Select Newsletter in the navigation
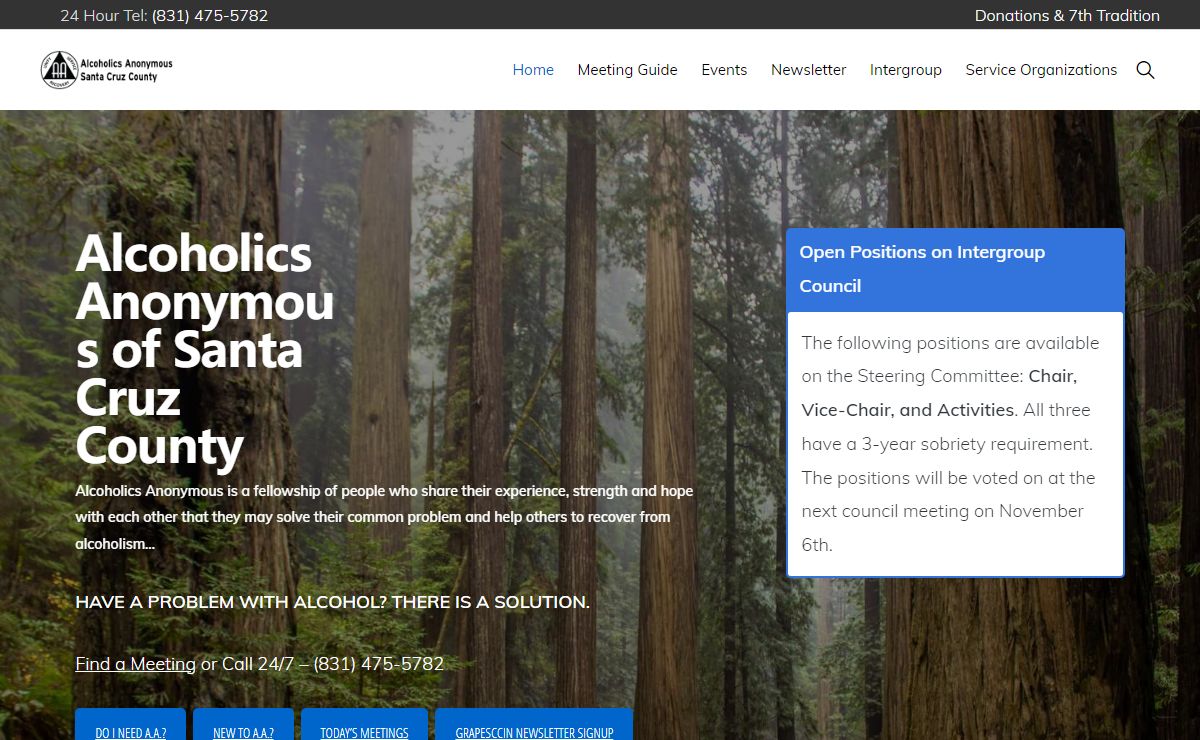Viewport: 1200px width, 740px height. click(x=808, y=70)
